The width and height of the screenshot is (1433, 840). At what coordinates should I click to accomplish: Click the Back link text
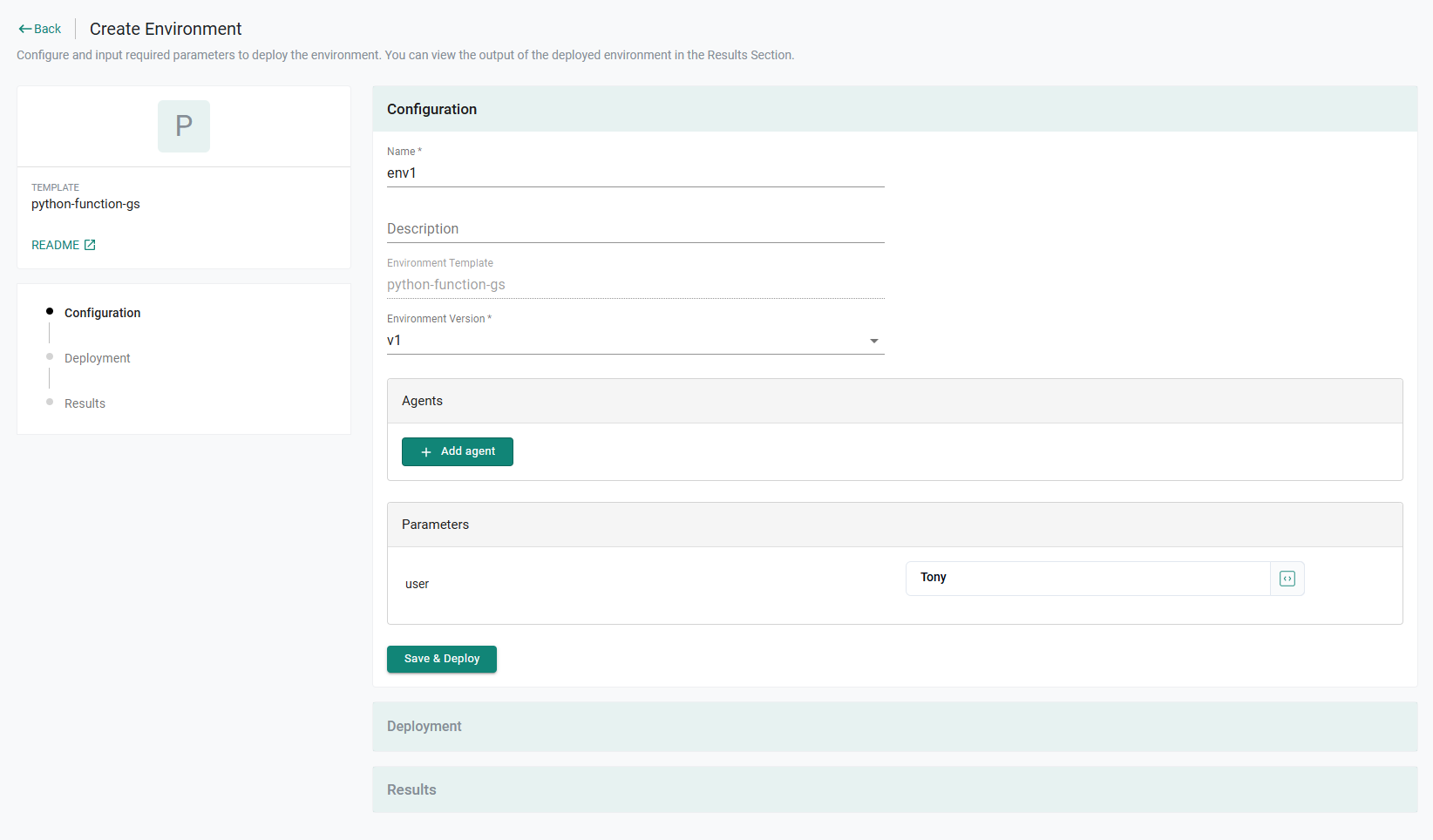[x=48, y=29]
